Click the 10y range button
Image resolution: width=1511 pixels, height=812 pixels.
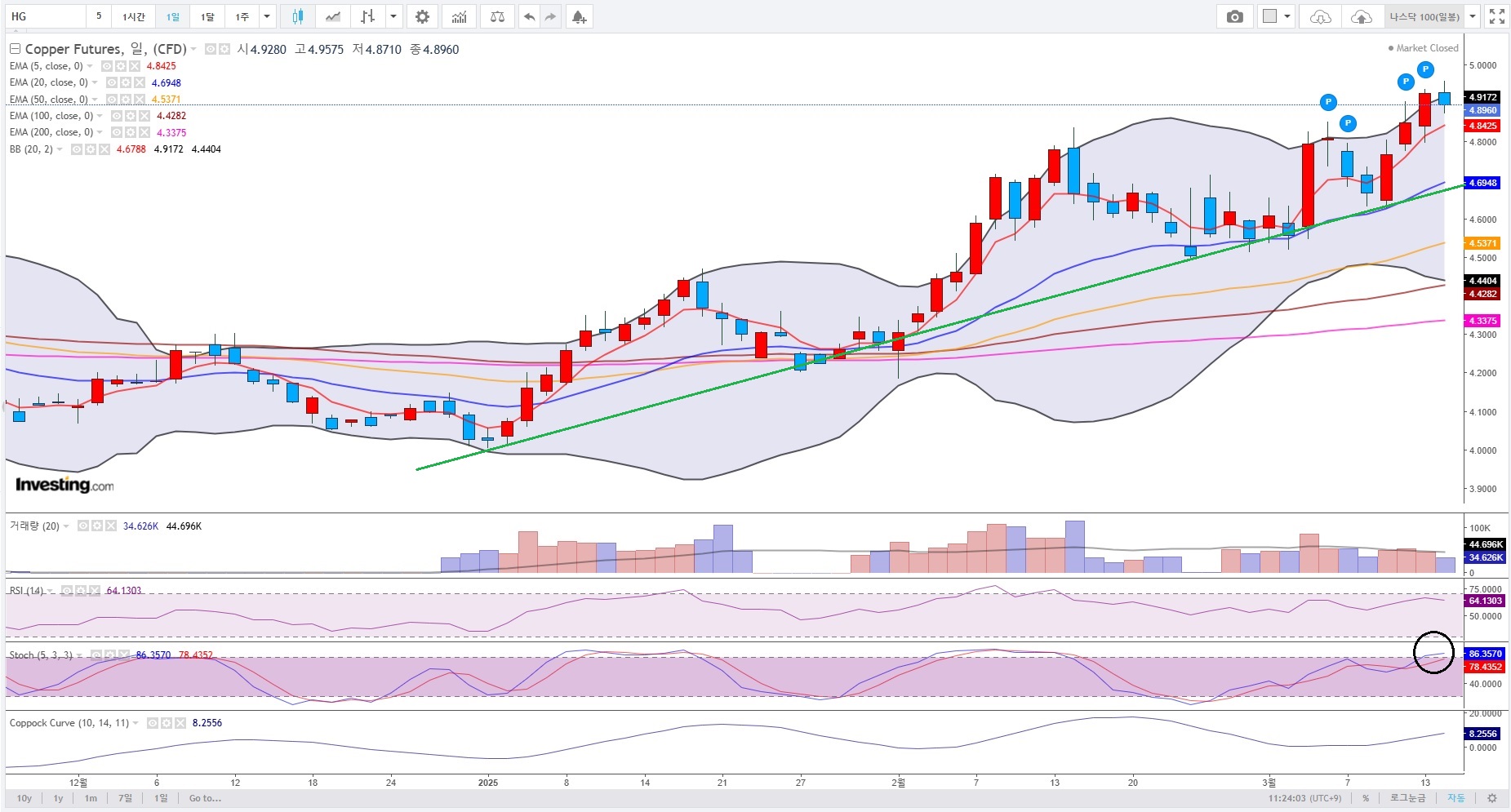24,798
